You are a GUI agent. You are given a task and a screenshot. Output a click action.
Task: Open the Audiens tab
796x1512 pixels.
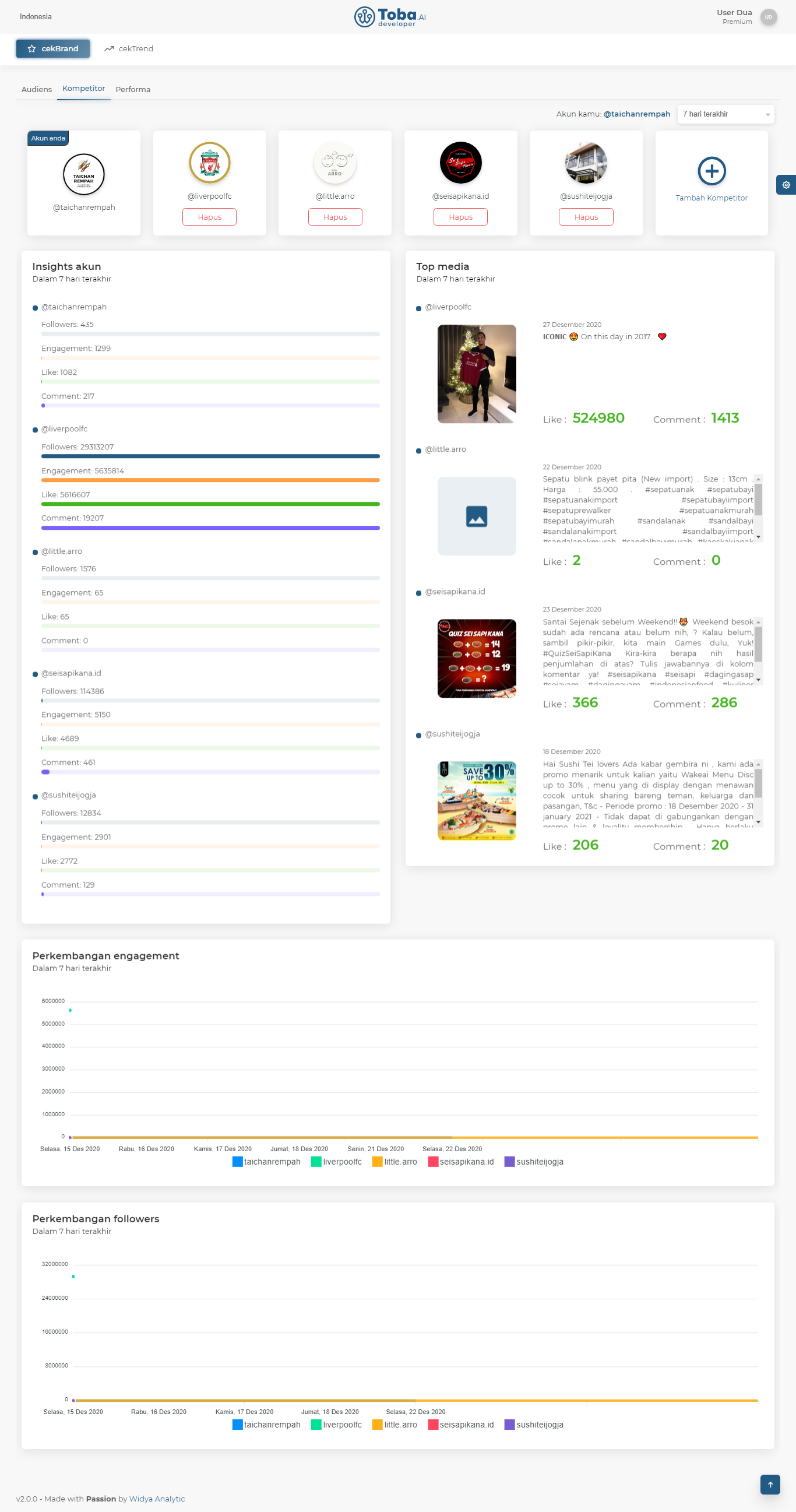36,89
